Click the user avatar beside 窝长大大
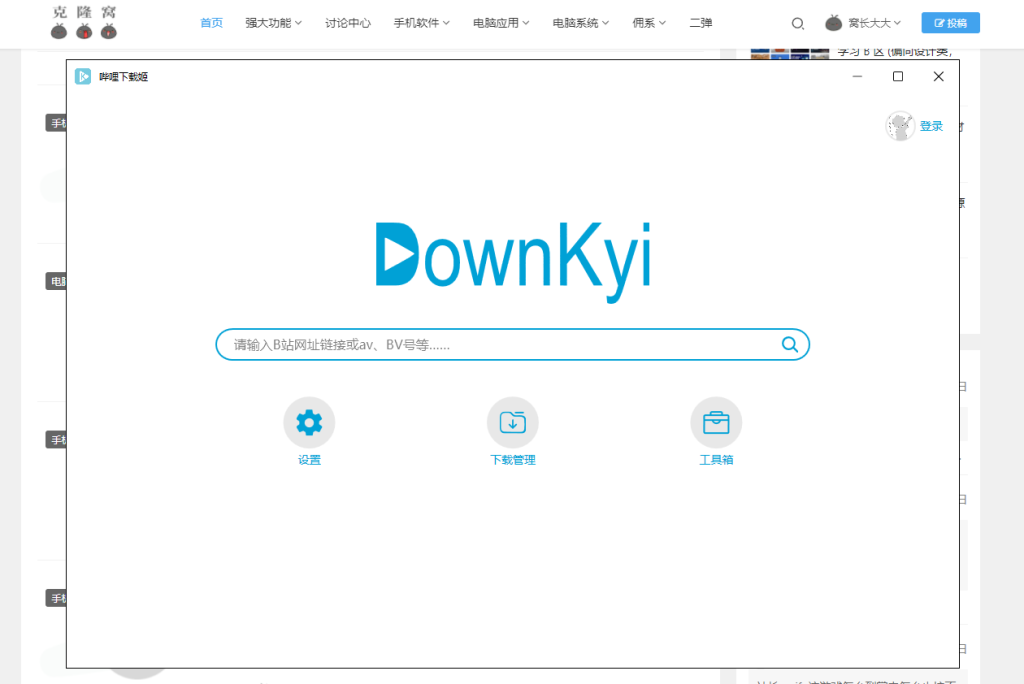1024x684 pixels. click(x=833, y=23)
